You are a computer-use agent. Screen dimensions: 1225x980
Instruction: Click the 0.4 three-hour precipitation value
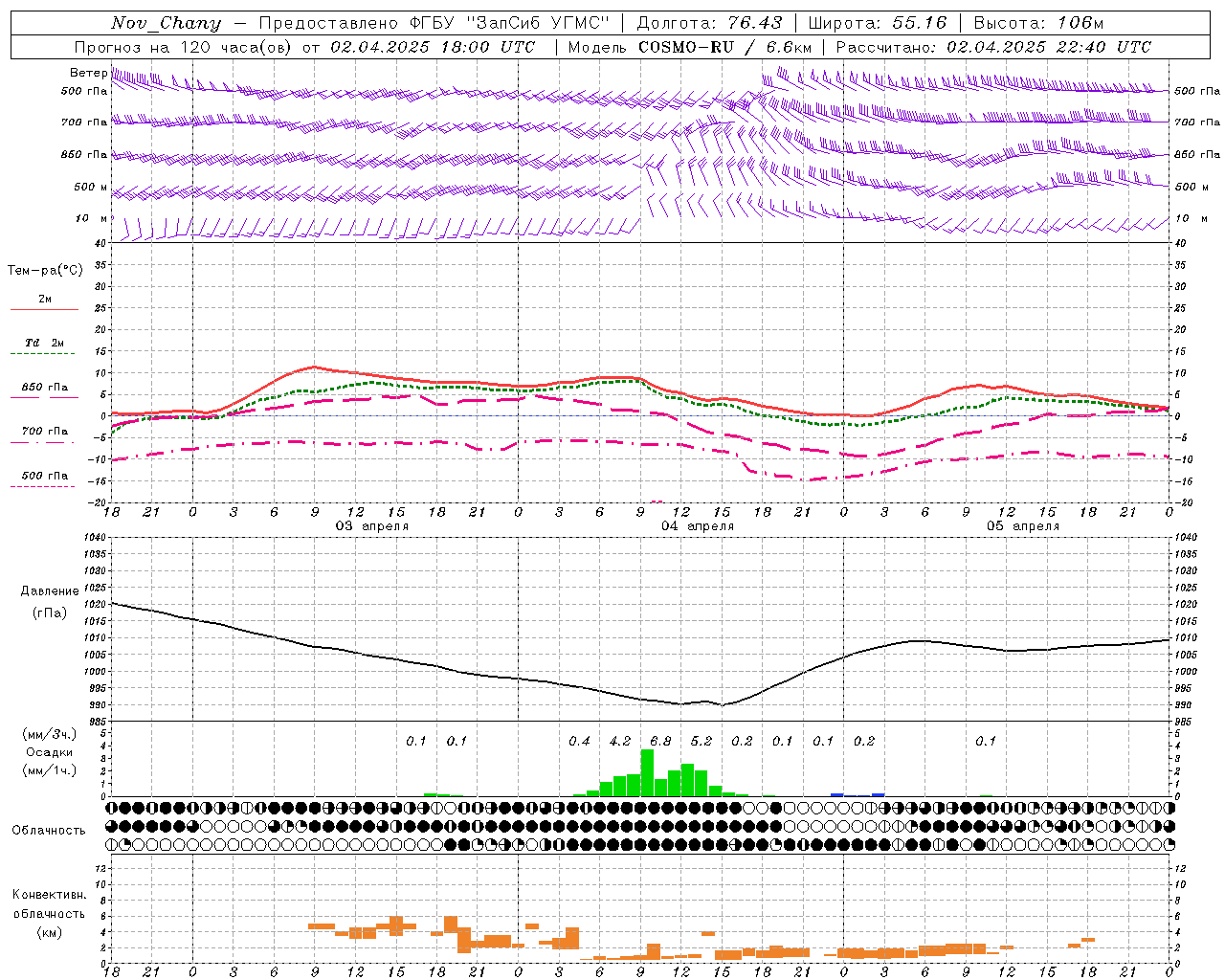click(579, 741)
